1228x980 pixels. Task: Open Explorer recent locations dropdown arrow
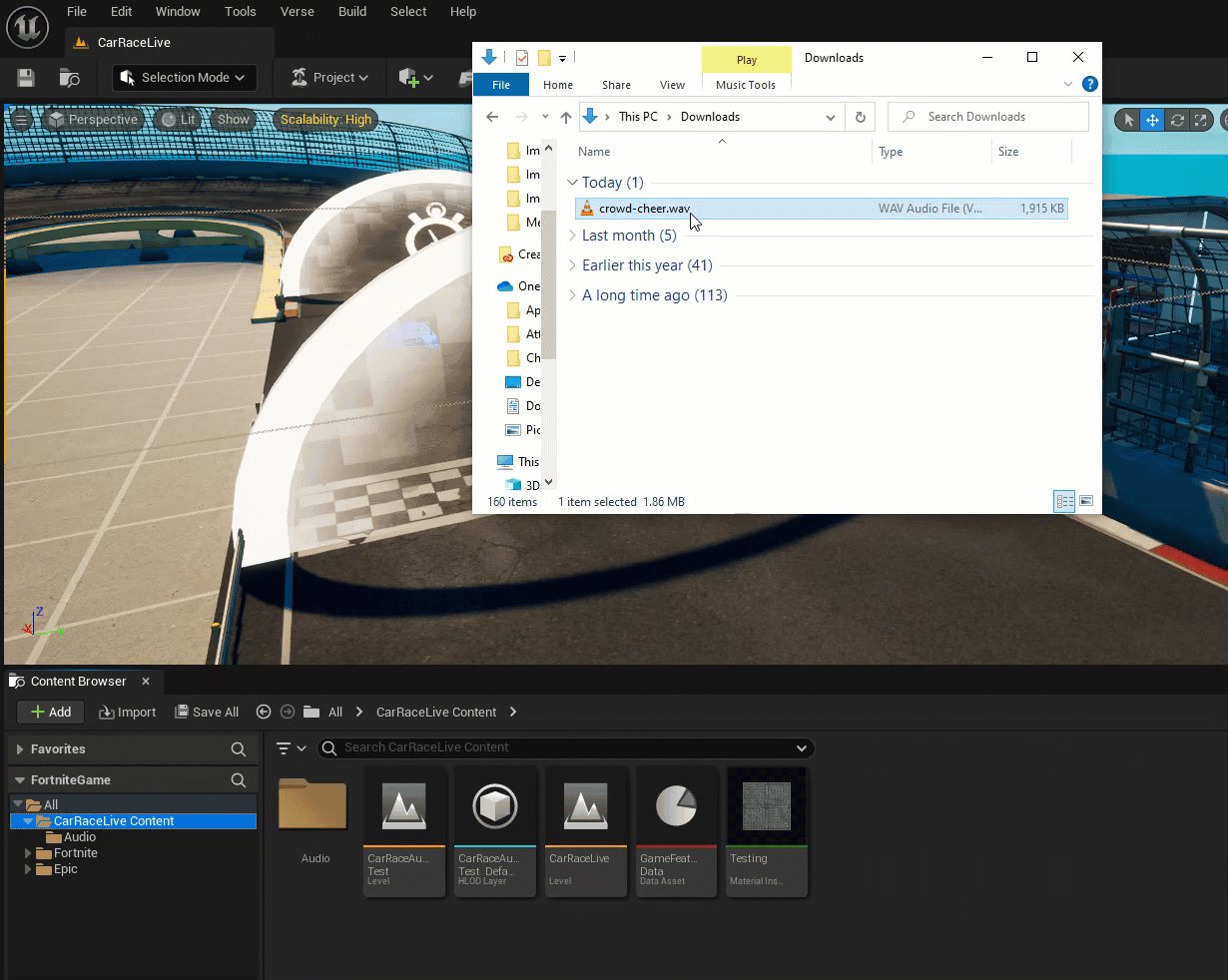coord(545,117)
